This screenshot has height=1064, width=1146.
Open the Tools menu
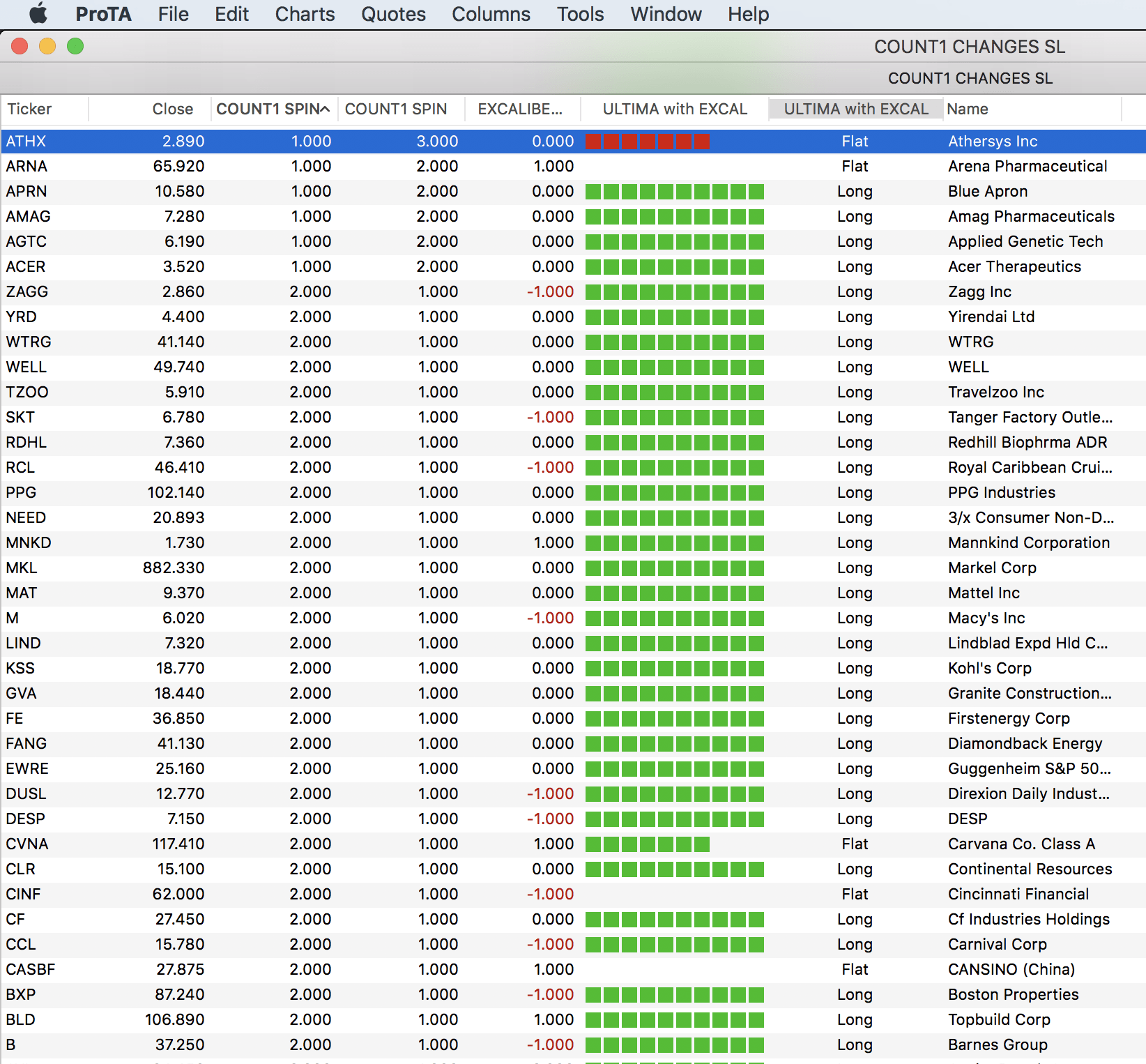coord(580,14)
